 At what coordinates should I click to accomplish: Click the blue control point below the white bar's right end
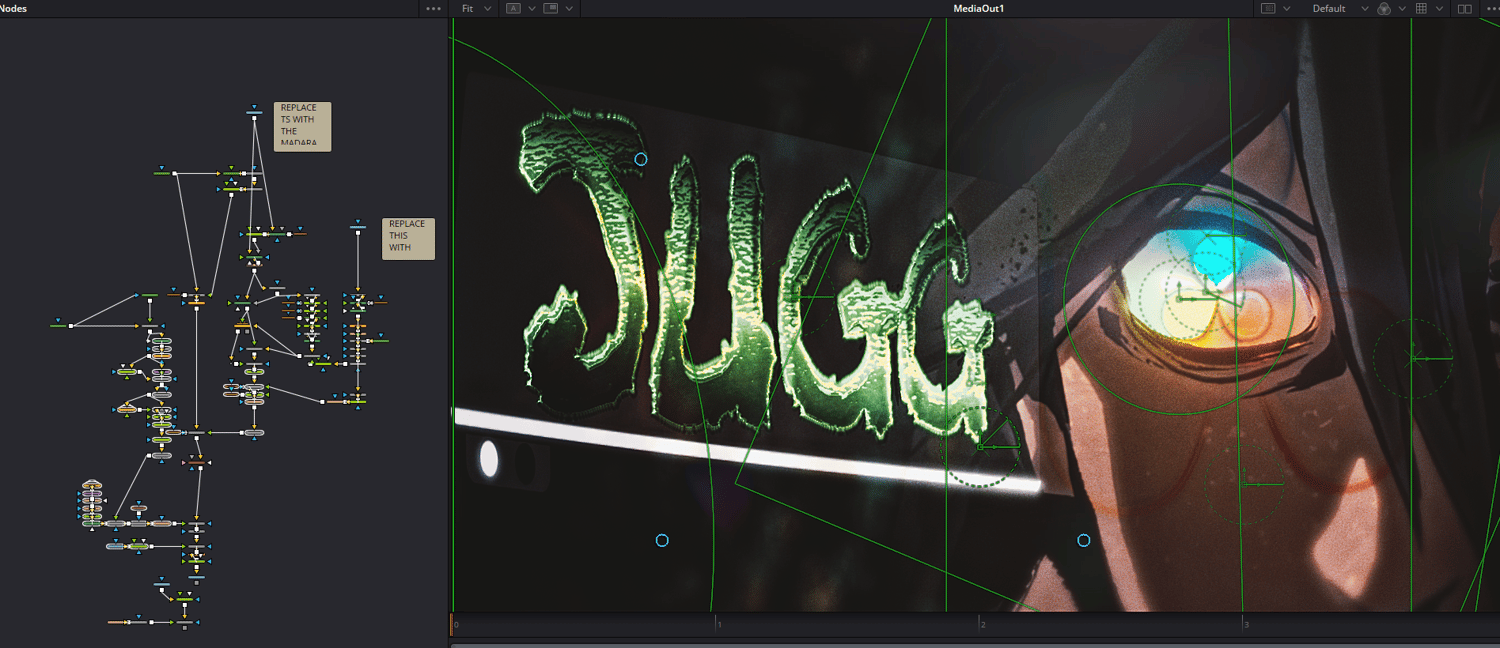coord(1083,540)
